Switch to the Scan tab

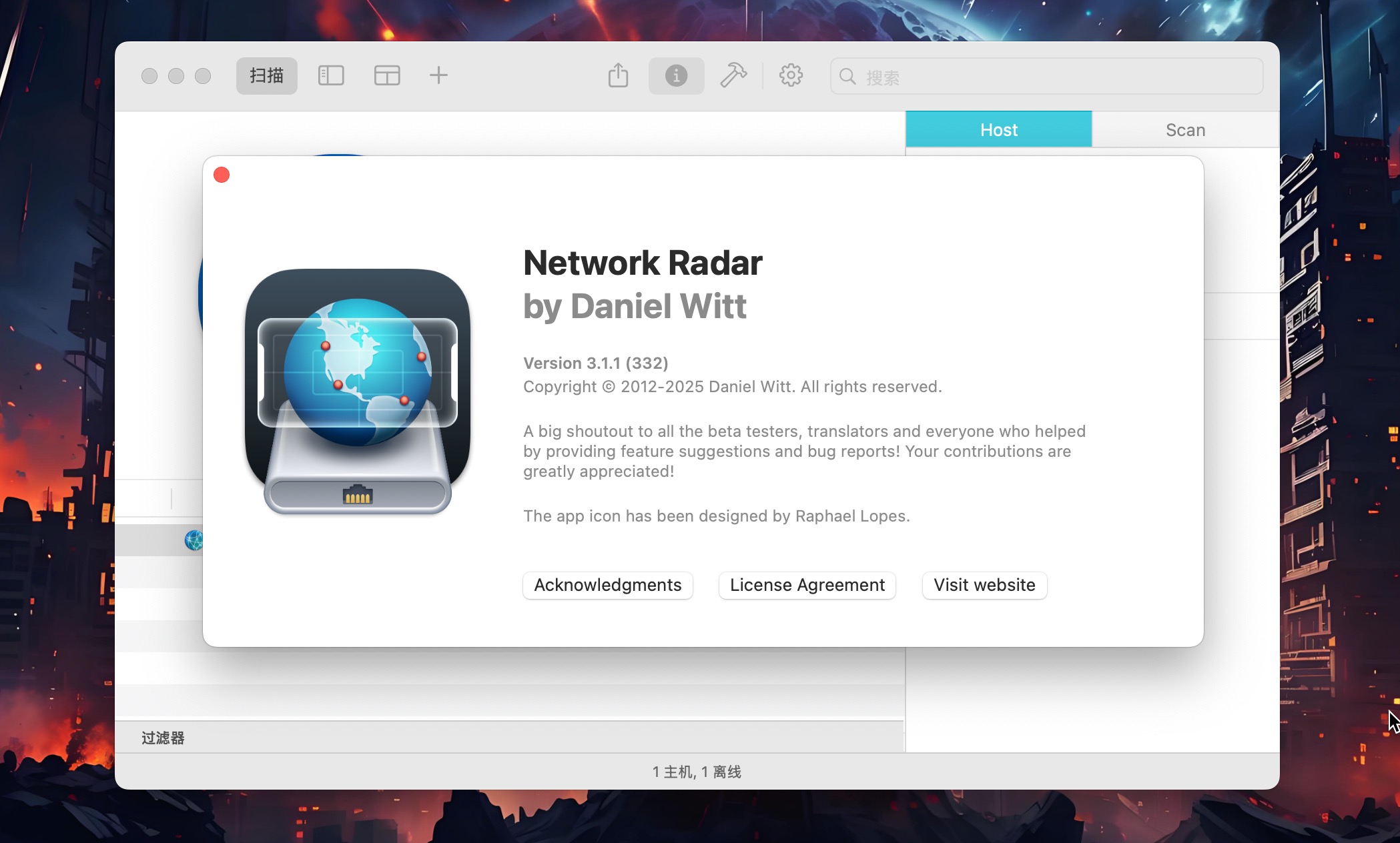click(1185, 129)
